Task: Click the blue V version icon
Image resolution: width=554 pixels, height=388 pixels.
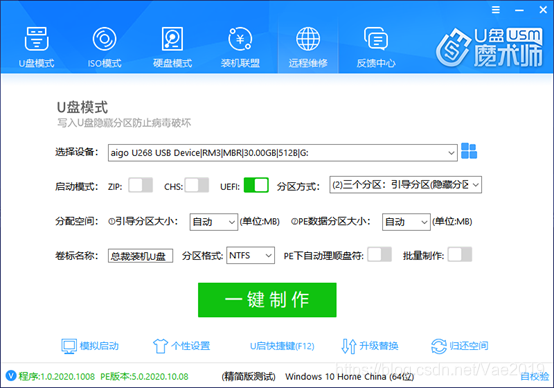Action: point(11,376)
